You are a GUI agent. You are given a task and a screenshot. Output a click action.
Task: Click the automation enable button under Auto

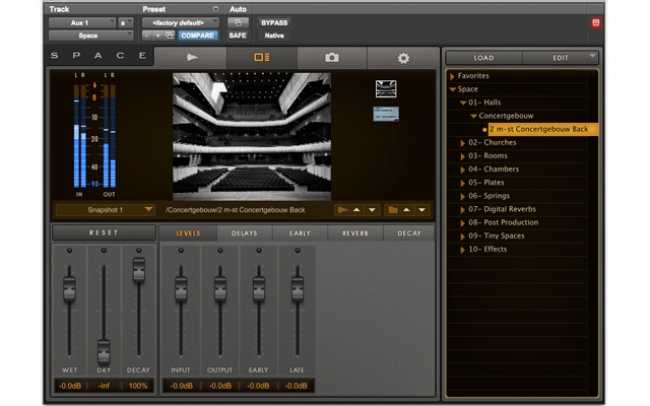tap(238, 22)
